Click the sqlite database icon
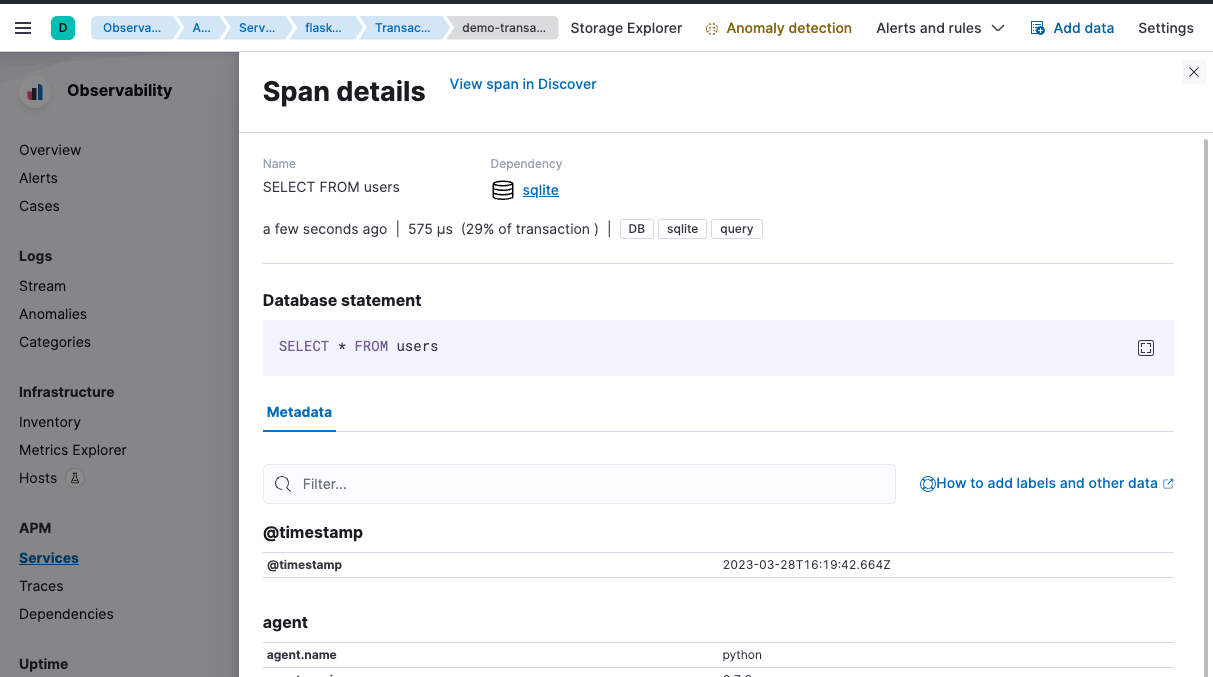The image size is (1213, 677). coord(503,190)
